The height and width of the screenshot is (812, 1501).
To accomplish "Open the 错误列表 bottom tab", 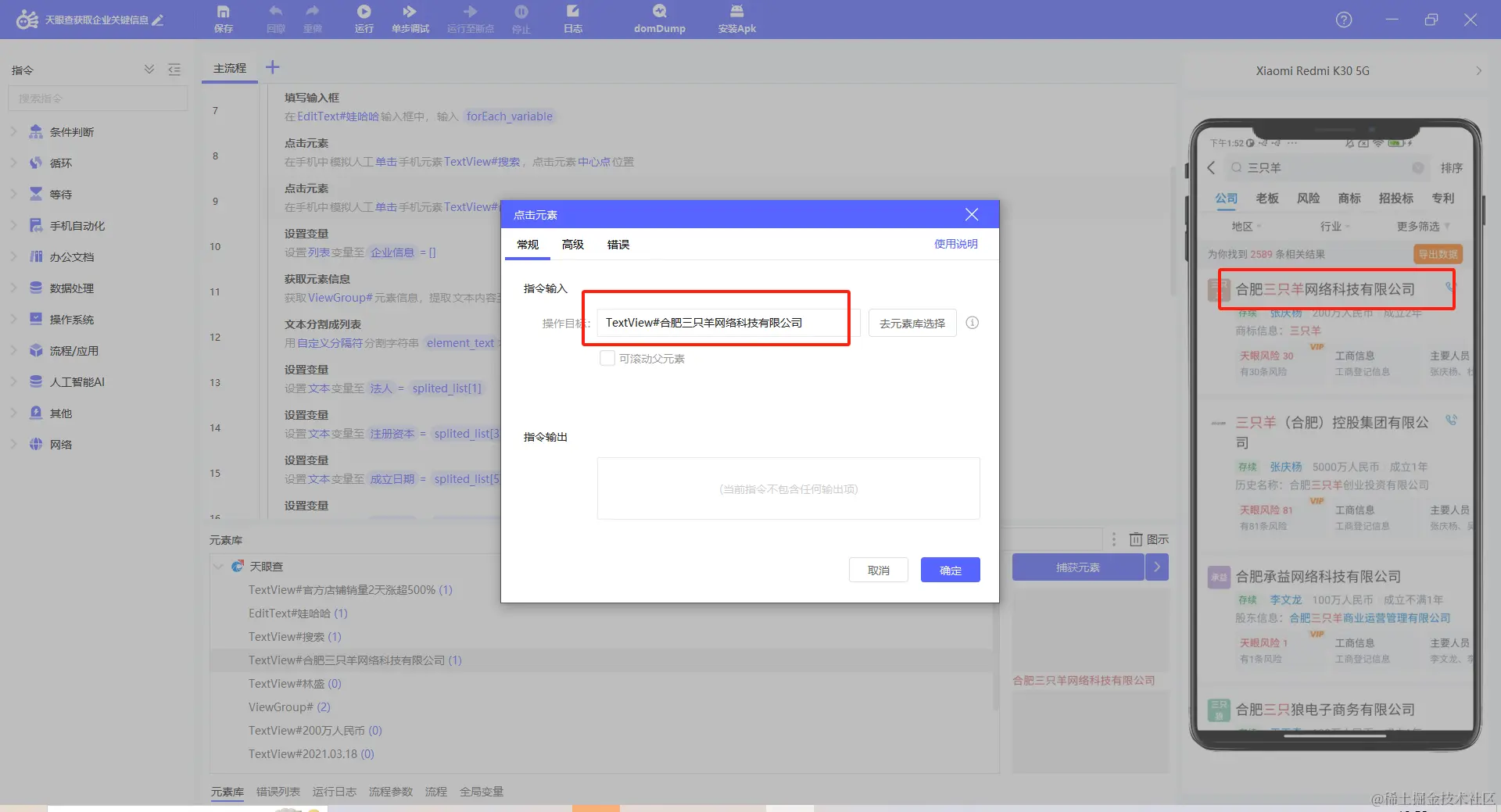I will [278, 792].
